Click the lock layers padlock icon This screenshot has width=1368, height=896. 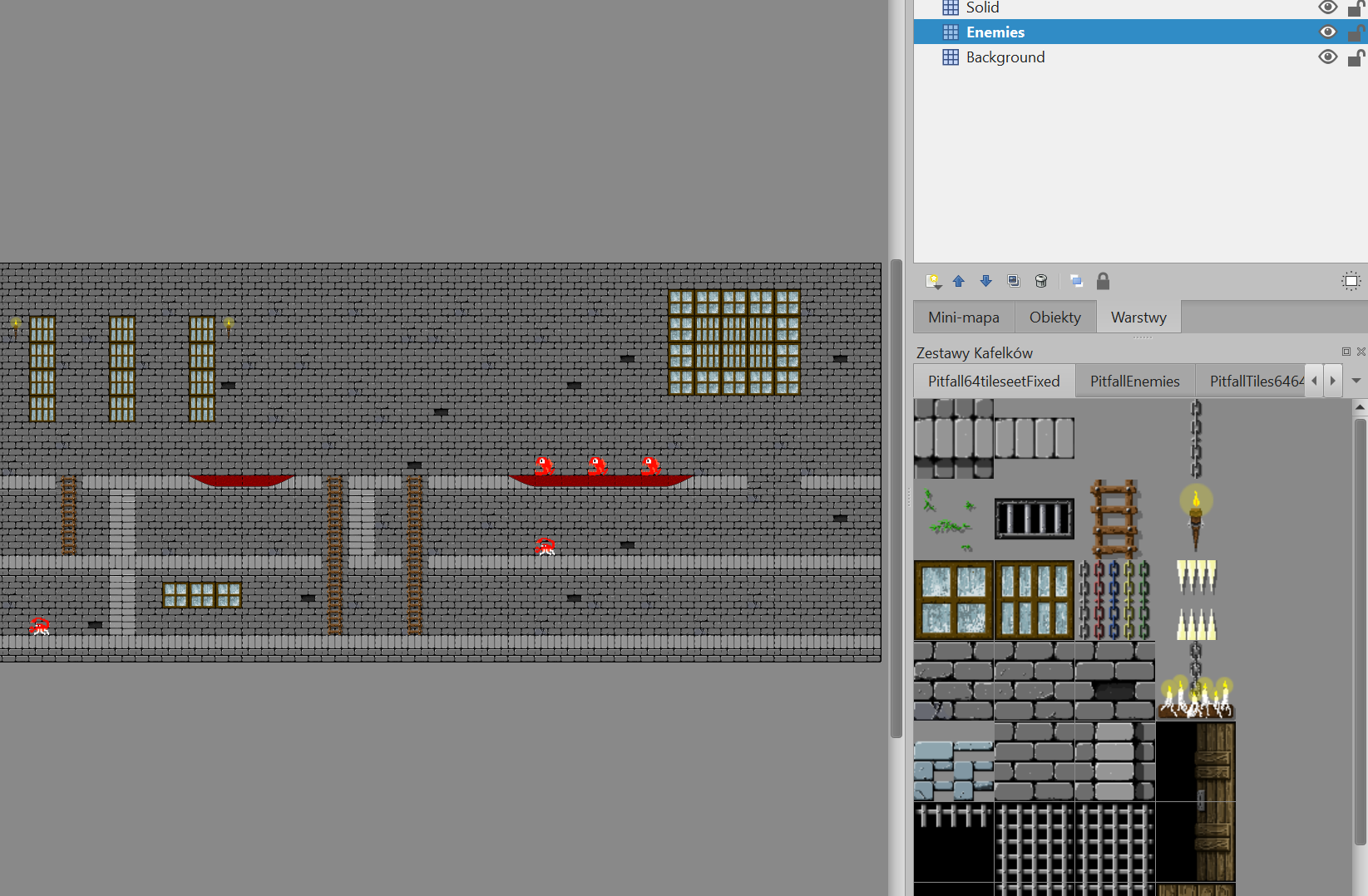(x=1104, y=281)
